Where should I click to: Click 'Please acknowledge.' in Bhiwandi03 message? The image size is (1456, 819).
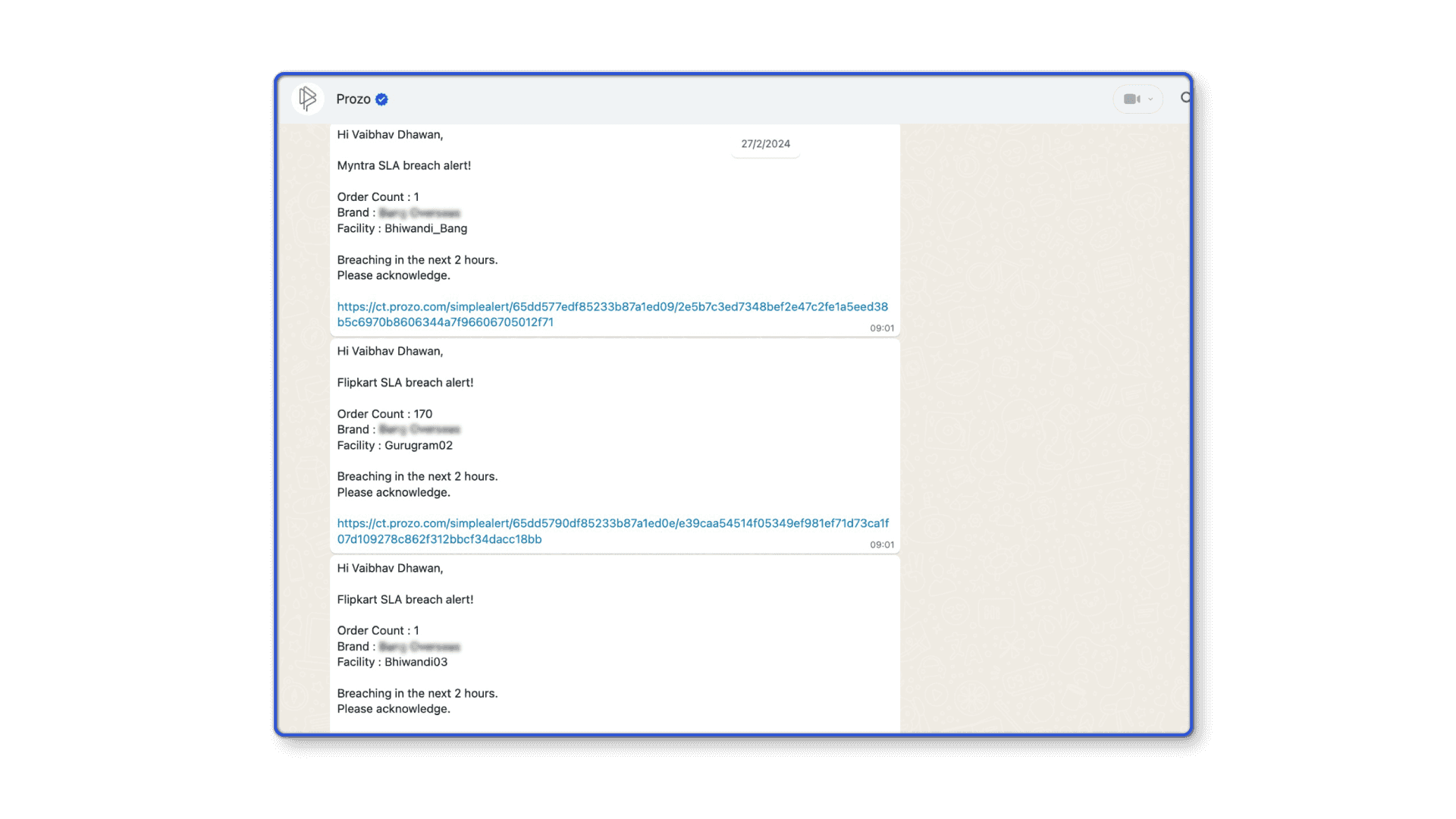pos(394,709)
